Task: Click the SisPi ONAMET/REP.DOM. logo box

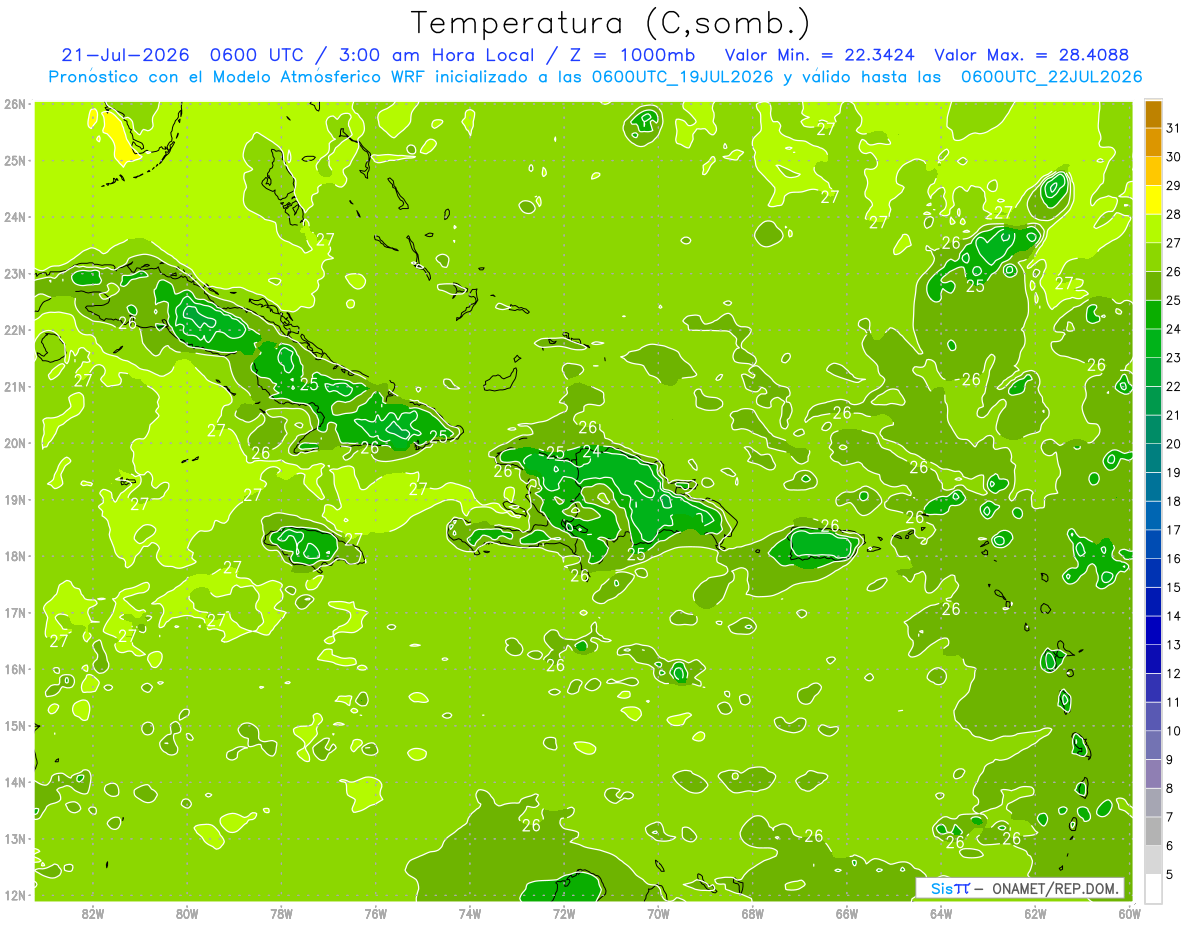Action: coord(1021,888)
